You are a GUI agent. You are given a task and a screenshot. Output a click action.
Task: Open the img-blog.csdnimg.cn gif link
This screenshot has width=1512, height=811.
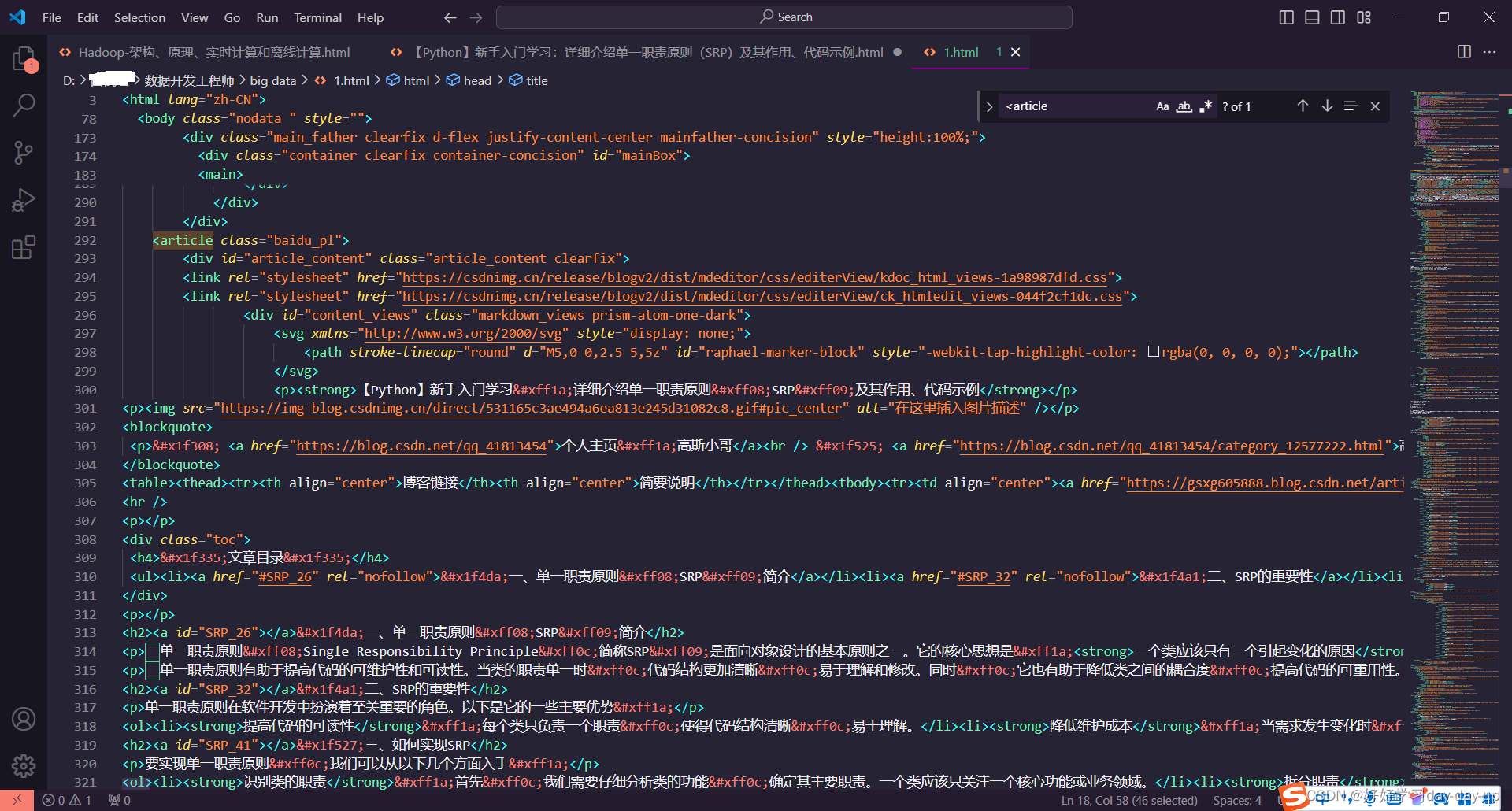tap(531, 408)
